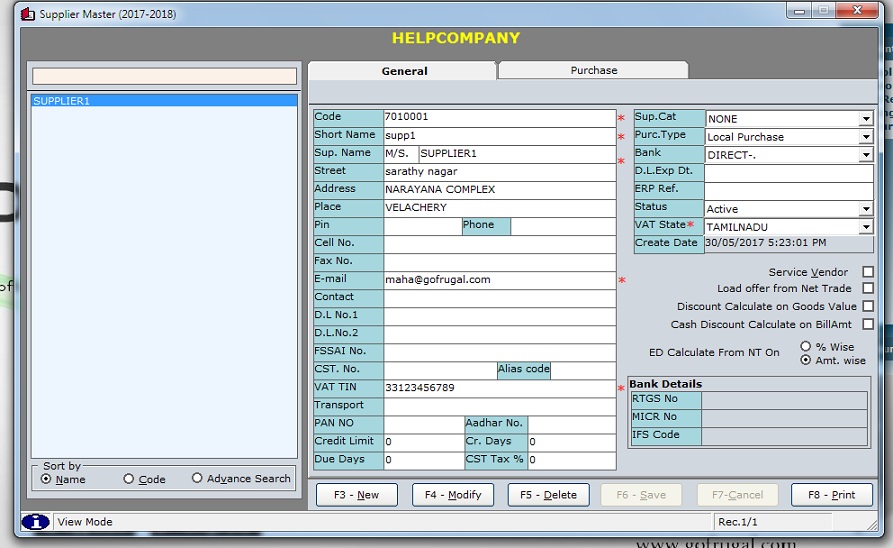Check Discount Calculate on Goods Value
The height and width of the screenshot is (548, 893).
click(867, 306)
